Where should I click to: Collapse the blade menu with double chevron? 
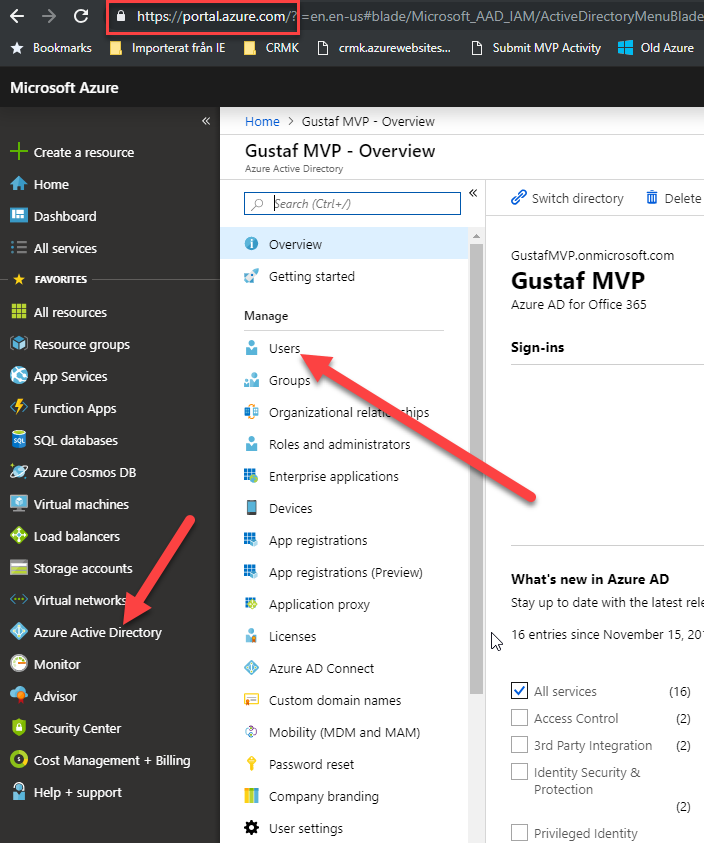pyautogui.click(x=473, y=193)
